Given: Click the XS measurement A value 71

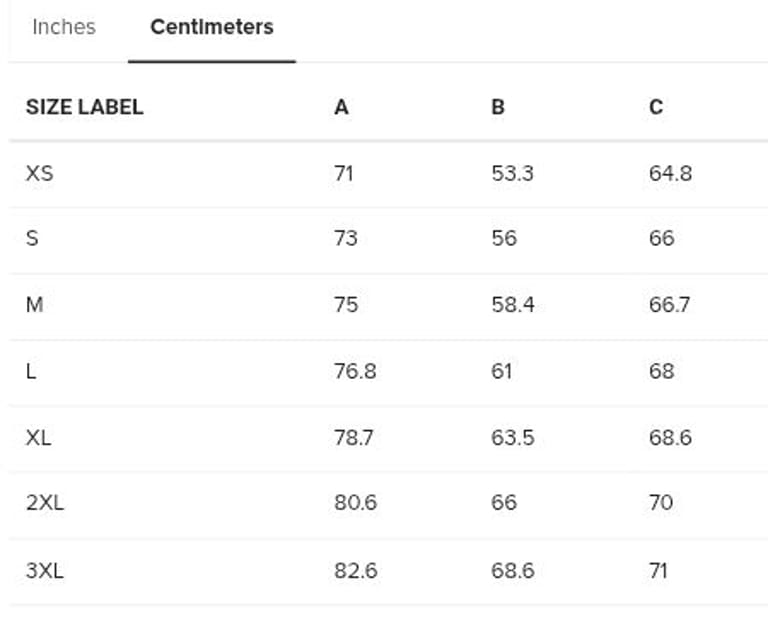Looking at the screenshot, I should tap(343, 173).
